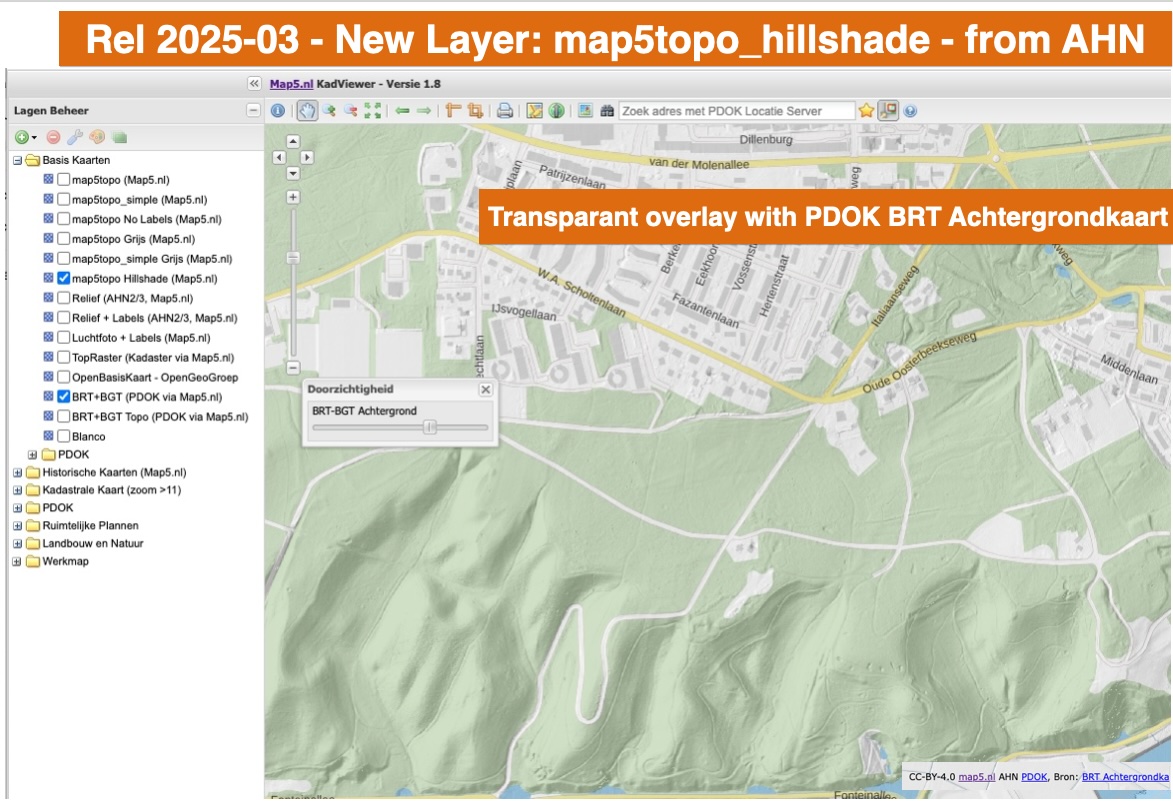Viewport: 1173px width, 802px height.
Task: Pan the map east with right arrow
Action: click(307, 157)
